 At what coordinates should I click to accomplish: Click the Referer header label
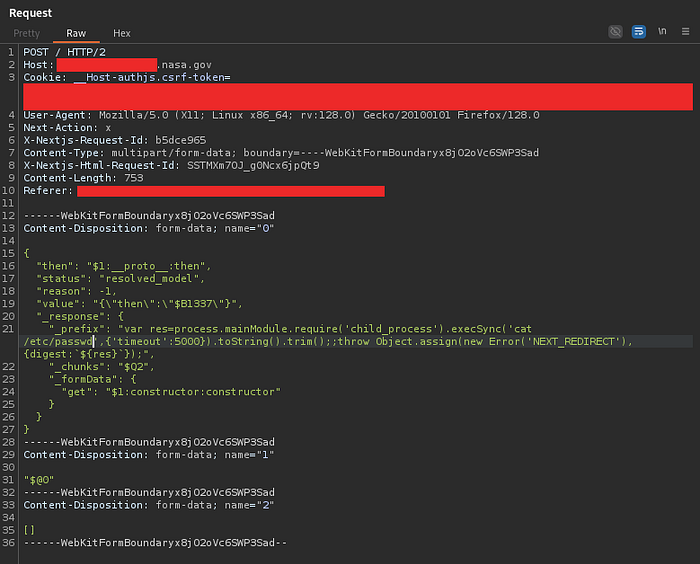point(48,191)
